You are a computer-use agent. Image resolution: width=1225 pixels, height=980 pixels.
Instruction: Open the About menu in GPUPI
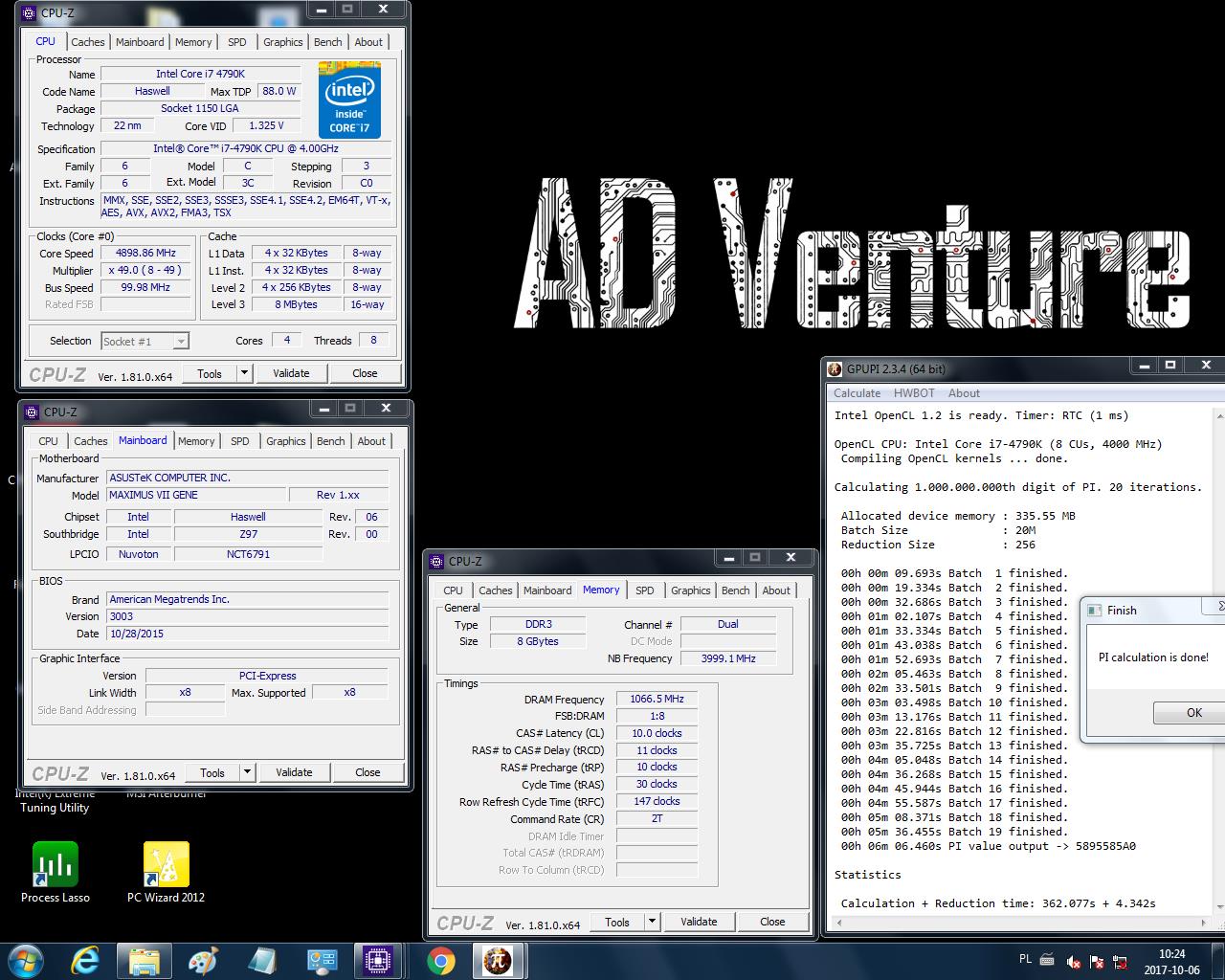click(x=964, y=393)
